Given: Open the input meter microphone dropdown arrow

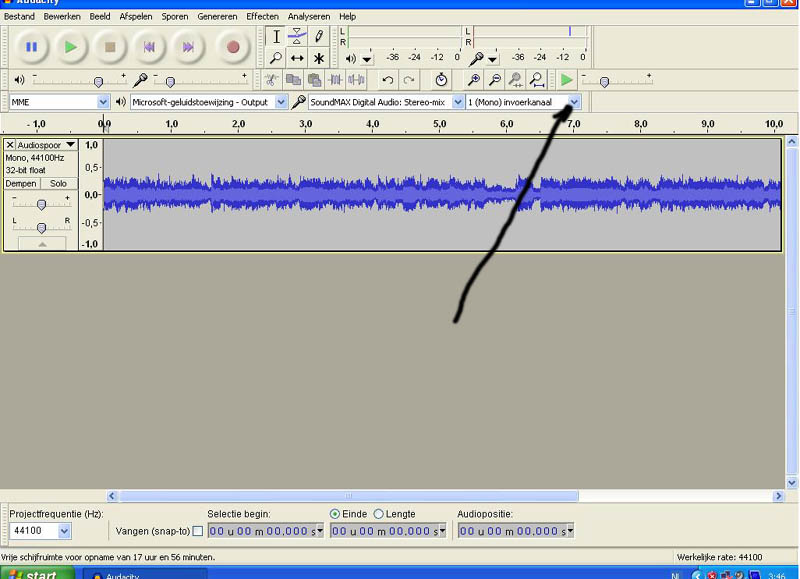Looking at the screenshot, I should click(x=492, y=60).
